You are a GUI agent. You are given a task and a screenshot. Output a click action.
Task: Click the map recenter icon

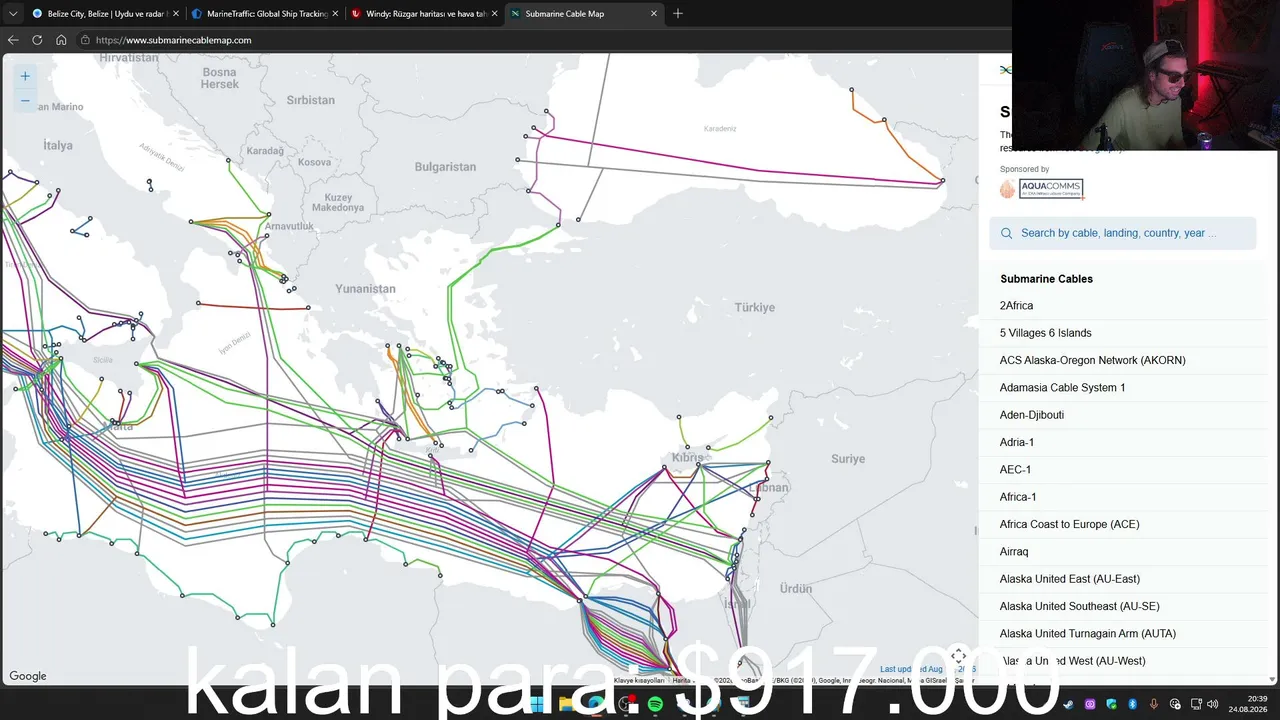click(x=958, y=656)
